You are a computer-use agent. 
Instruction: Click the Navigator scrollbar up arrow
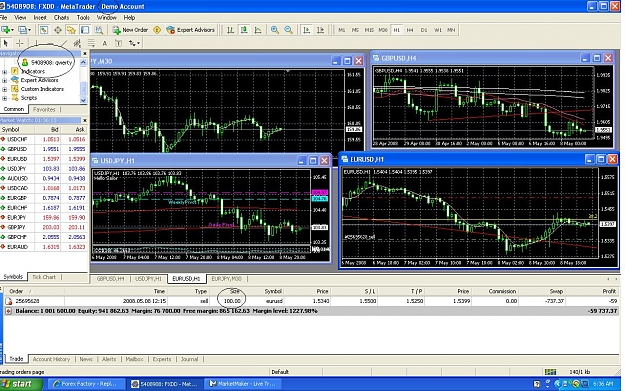tap(83, 62)
